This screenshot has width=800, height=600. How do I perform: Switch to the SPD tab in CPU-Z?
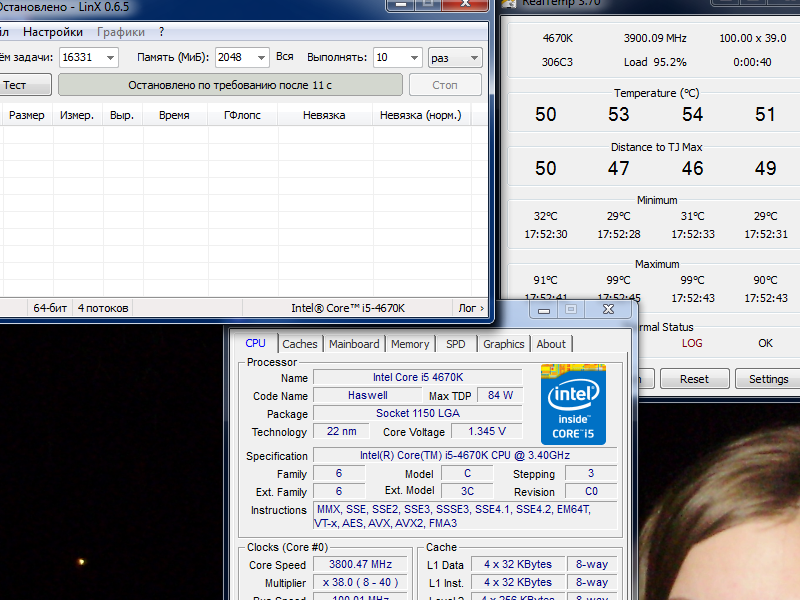(x=456, y=344)
